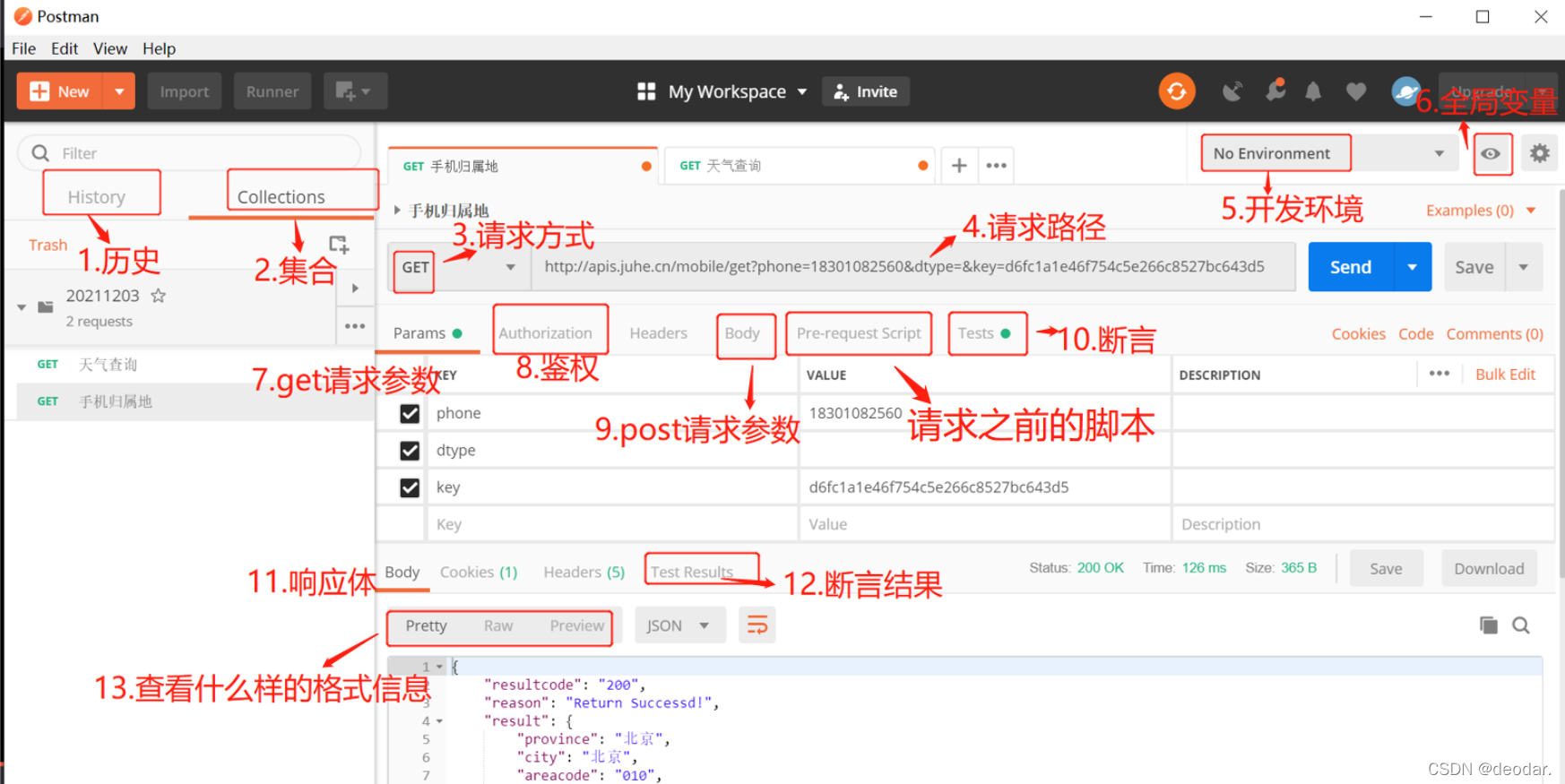
Task: Open the New button dropdown arrow
Action: click(119, 91)
